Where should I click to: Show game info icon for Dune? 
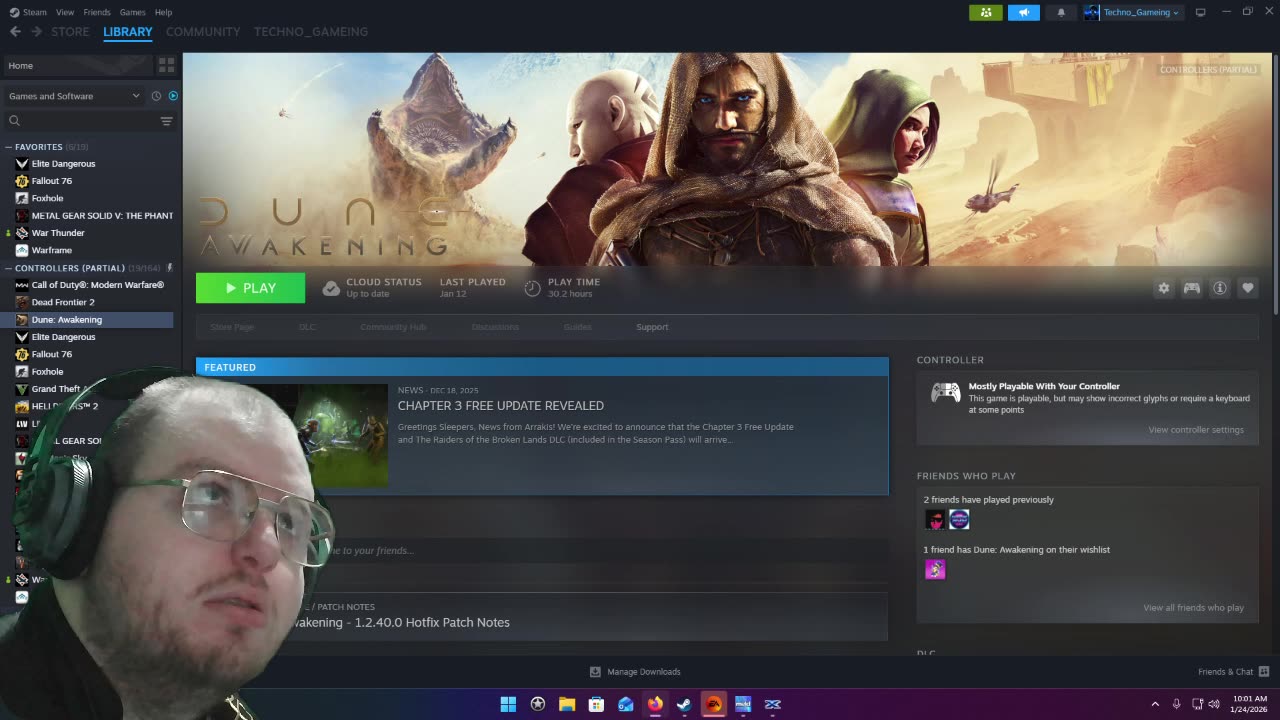pyautogui.click(x=1219, y=288)
